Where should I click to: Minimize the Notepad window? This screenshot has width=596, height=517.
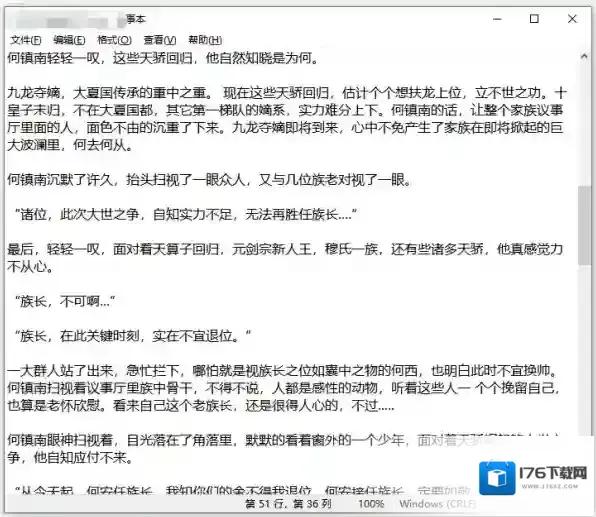pyautogui.click(x=497, y=19)
